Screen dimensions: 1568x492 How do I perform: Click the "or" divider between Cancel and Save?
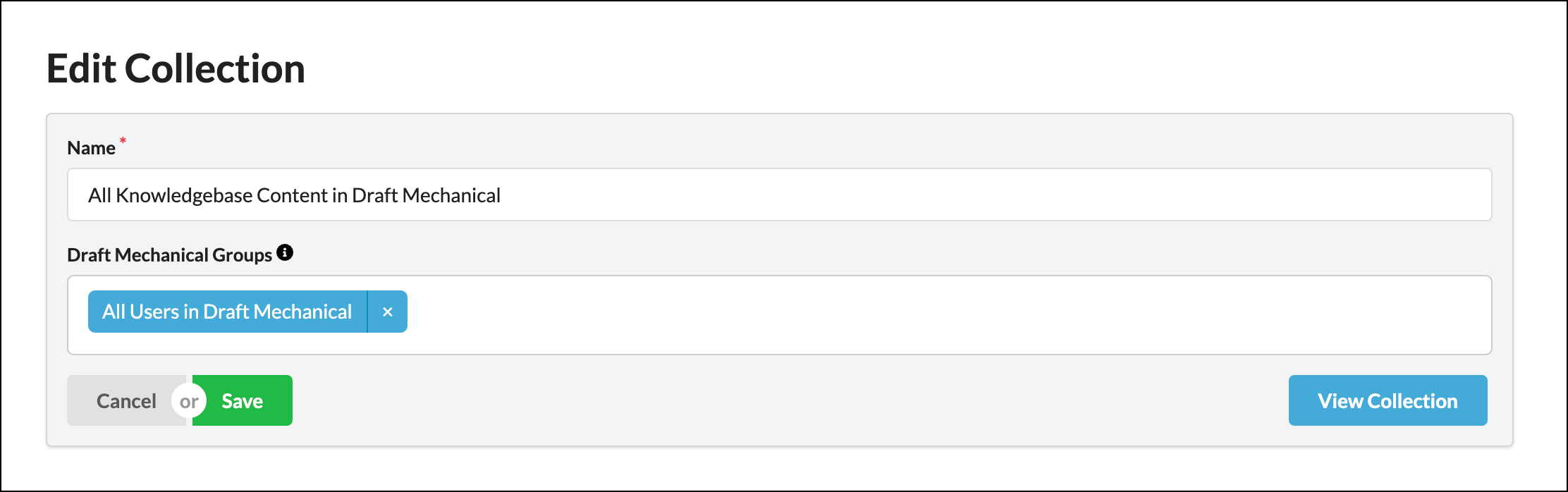[x=188, y=402]
